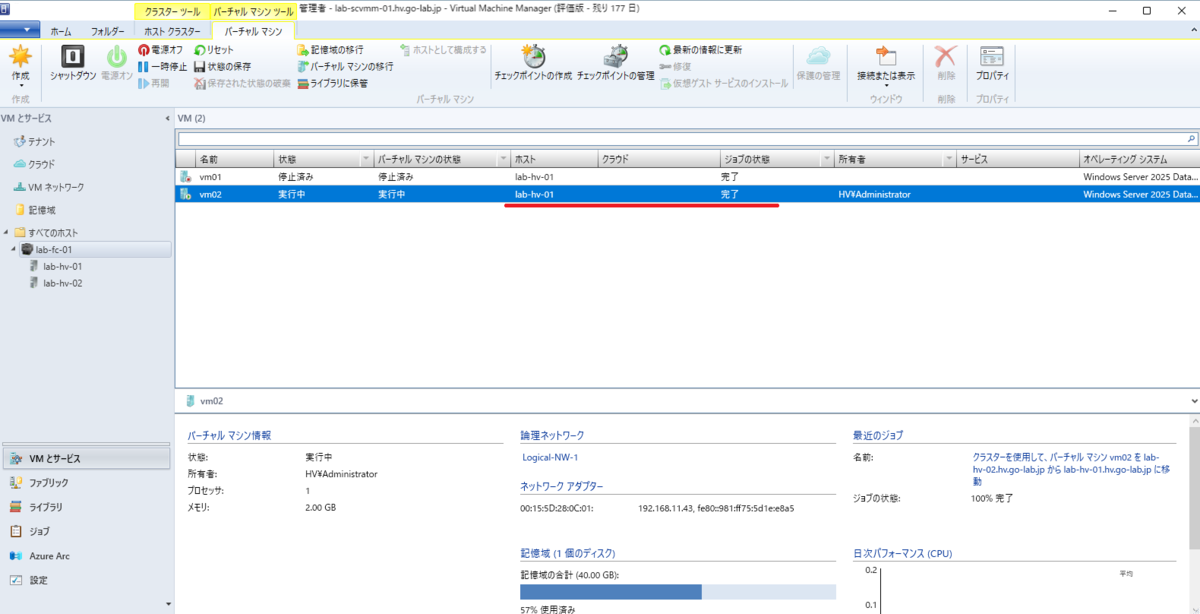This screenshot has height=614, width=1200.
Task: Open プロパティ (Properties) from the ribbon
Action: (992, 64)
